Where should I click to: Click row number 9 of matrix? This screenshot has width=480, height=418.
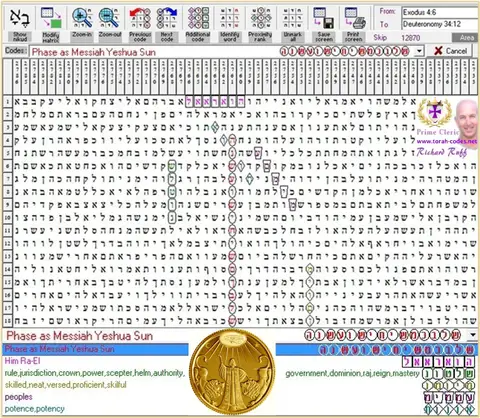click(x=7, y=205)
